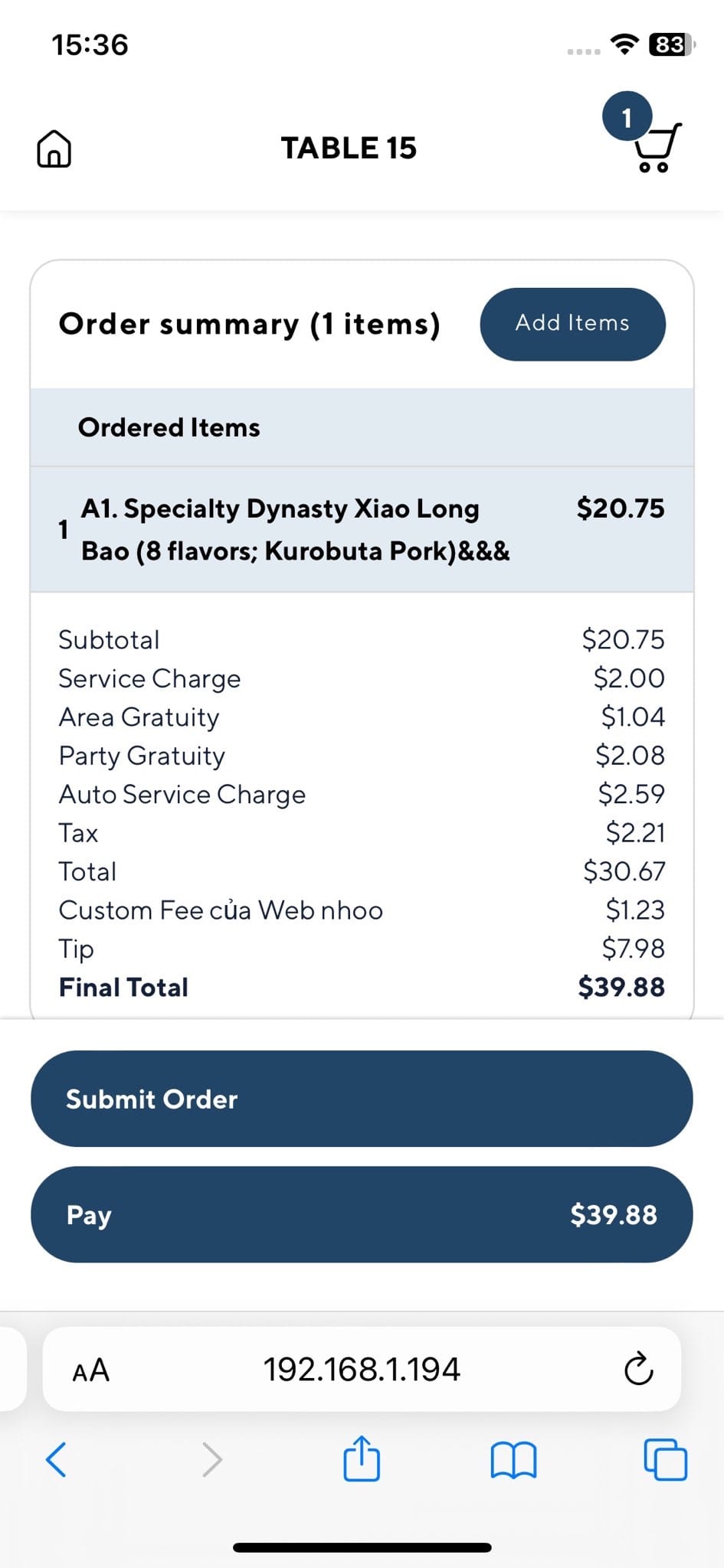The image size is (724, 1568).
Task: Reload the page with refresh icon
Action: point(638,1370)
